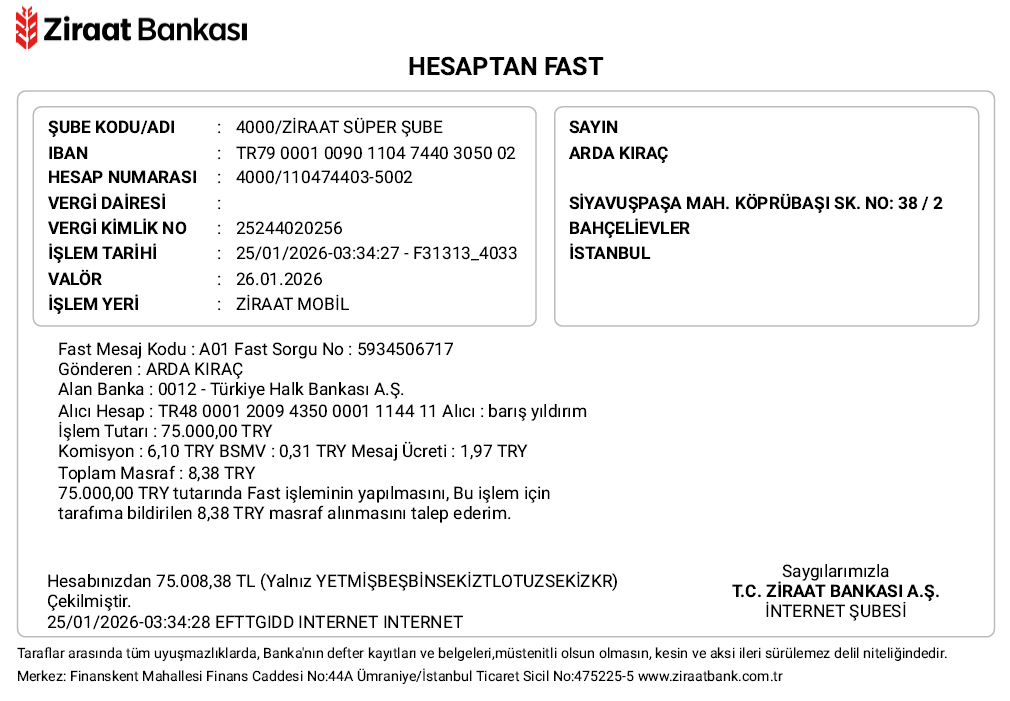
Task: Click the ZİRAAT MOBİL transaction location
Action: click(x=292, y=304)
